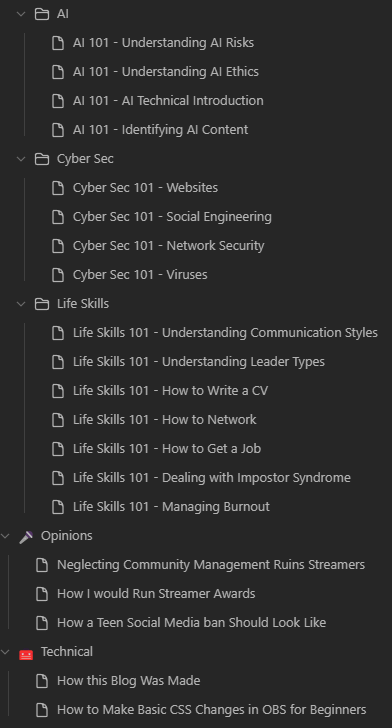Screen dimensions: 392x728
Task: Click the red robot icon beside Technical
Action: 26,655
